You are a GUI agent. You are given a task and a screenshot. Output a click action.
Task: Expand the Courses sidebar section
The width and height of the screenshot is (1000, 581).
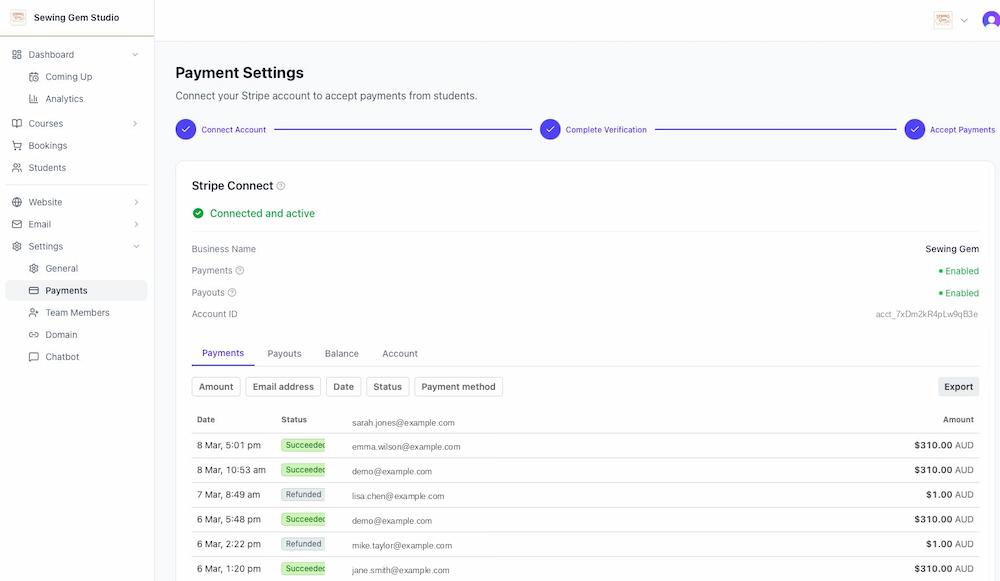[137, 123]
